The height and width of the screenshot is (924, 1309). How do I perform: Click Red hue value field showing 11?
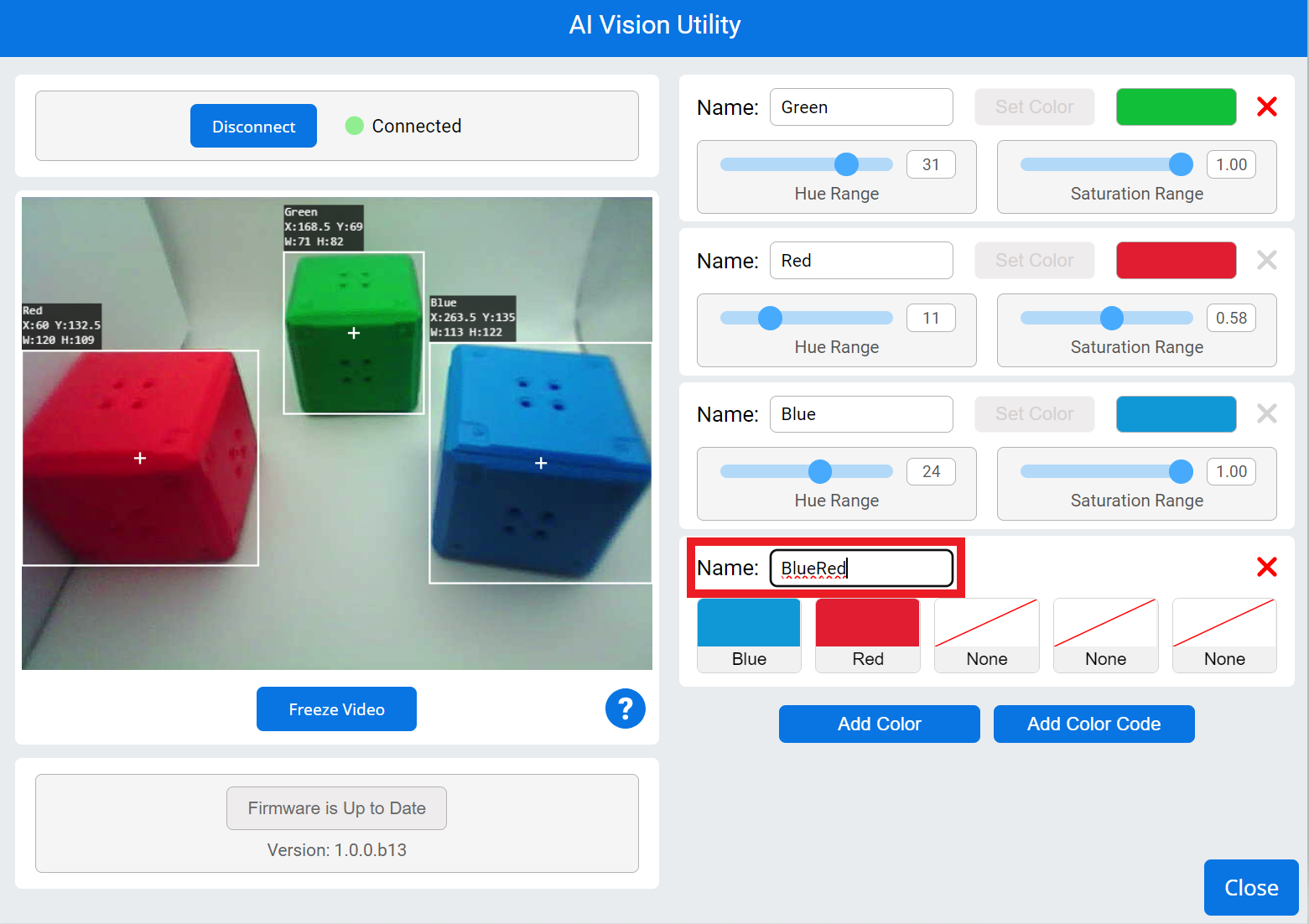click(931, 318)
